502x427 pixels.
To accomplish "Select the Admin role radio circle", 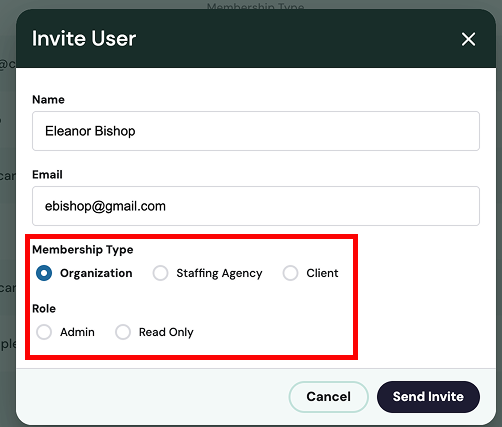I will click(44, 332).
